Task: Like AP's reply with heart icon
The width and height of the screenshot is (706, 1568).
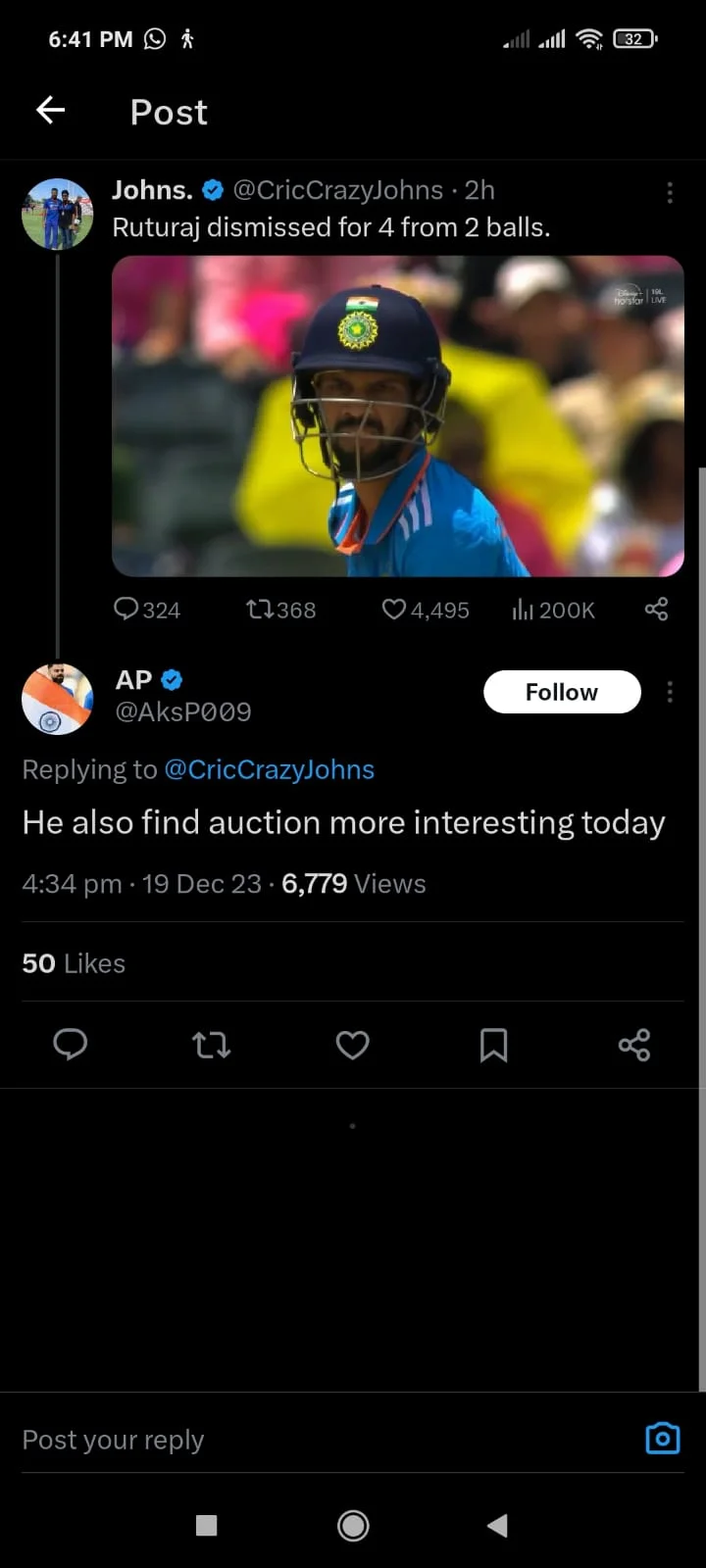Action: pyautogui.click(x=353, y=1045)
